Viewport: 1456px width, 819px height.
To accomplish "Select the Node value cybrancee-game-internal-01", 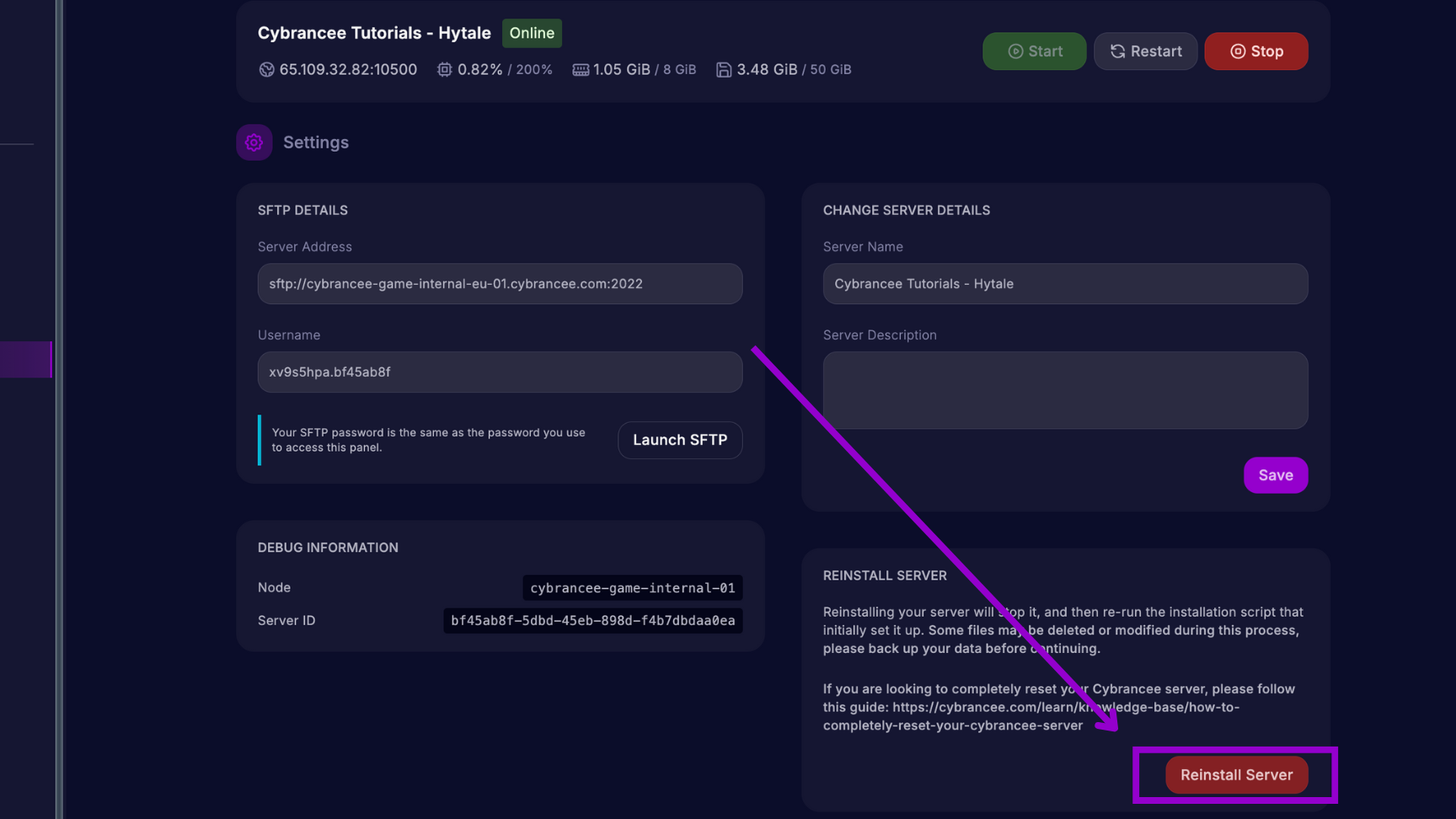I will point(632,588).
